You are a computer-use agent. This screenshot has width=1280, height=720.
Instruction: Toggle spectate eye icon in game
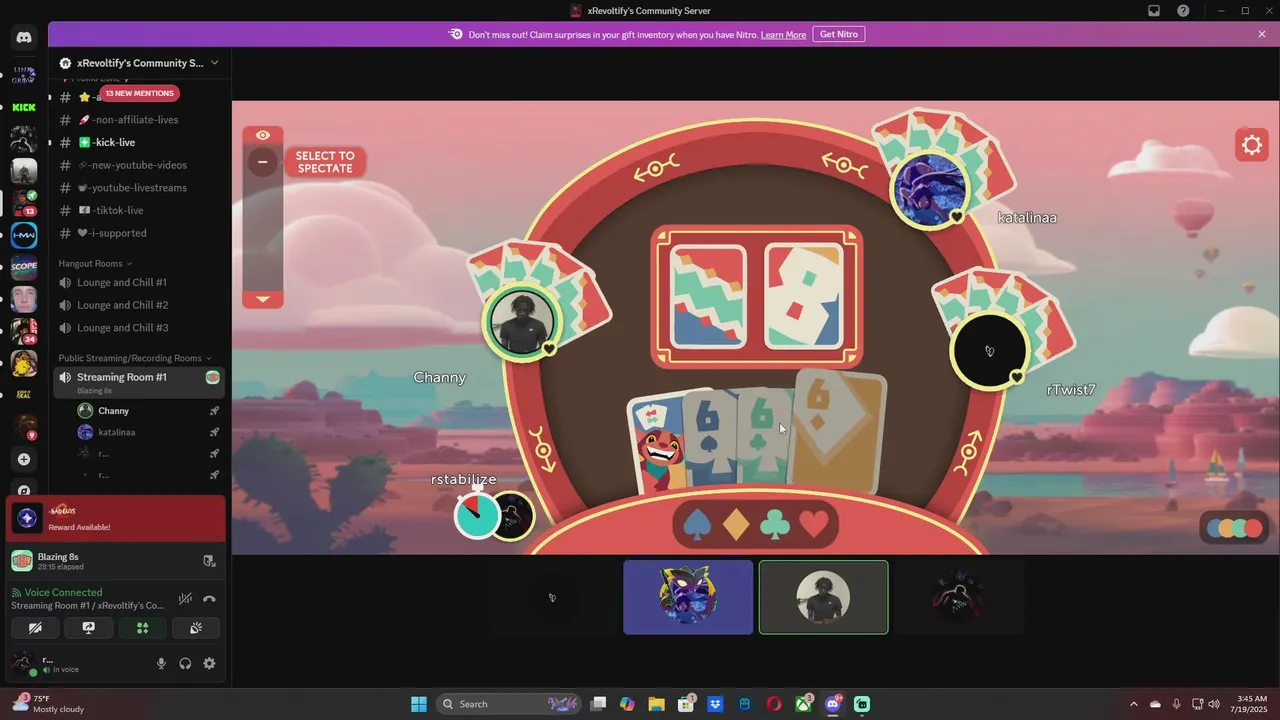click(263, 135)
